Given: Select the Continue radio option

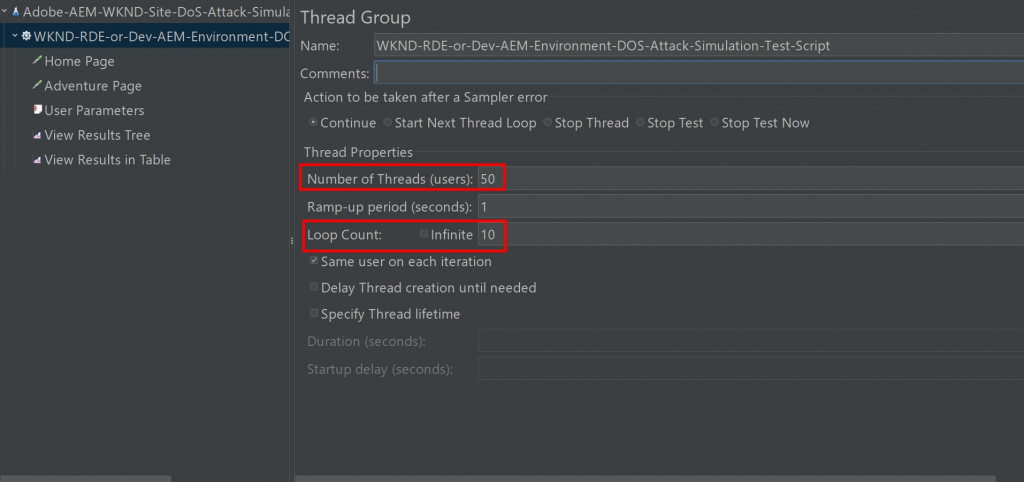Looking at the screenshot, I should point(313,123).
